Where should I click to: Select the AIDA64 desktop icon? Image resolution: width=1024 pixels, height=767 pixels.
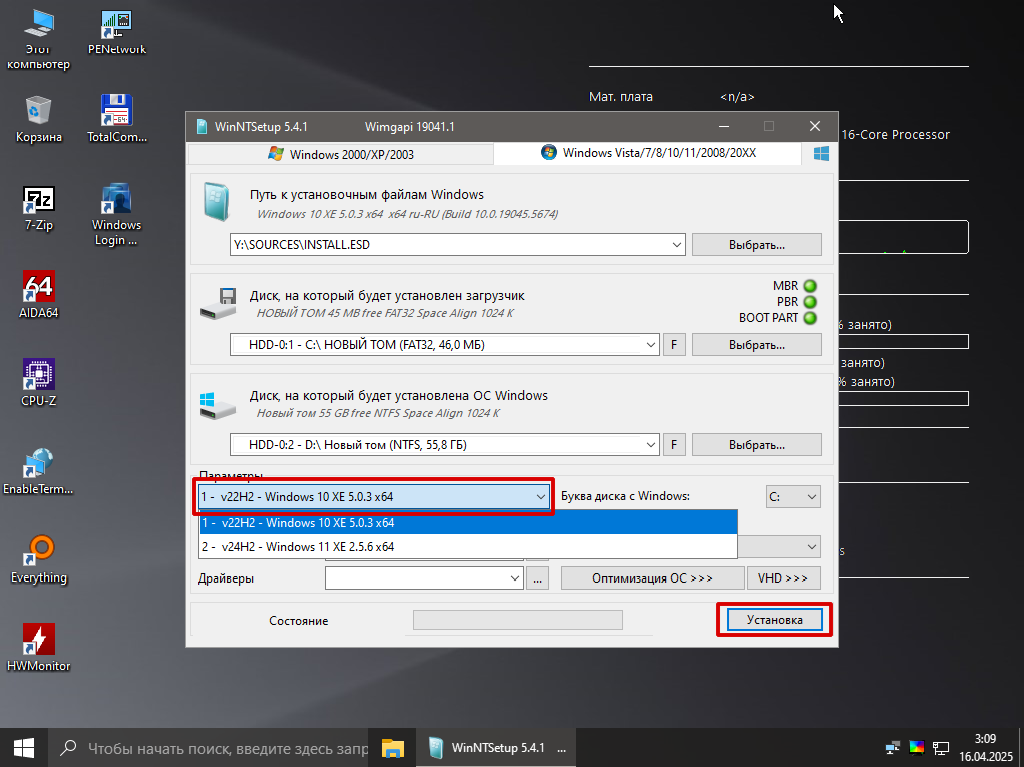tap(39, 295)
